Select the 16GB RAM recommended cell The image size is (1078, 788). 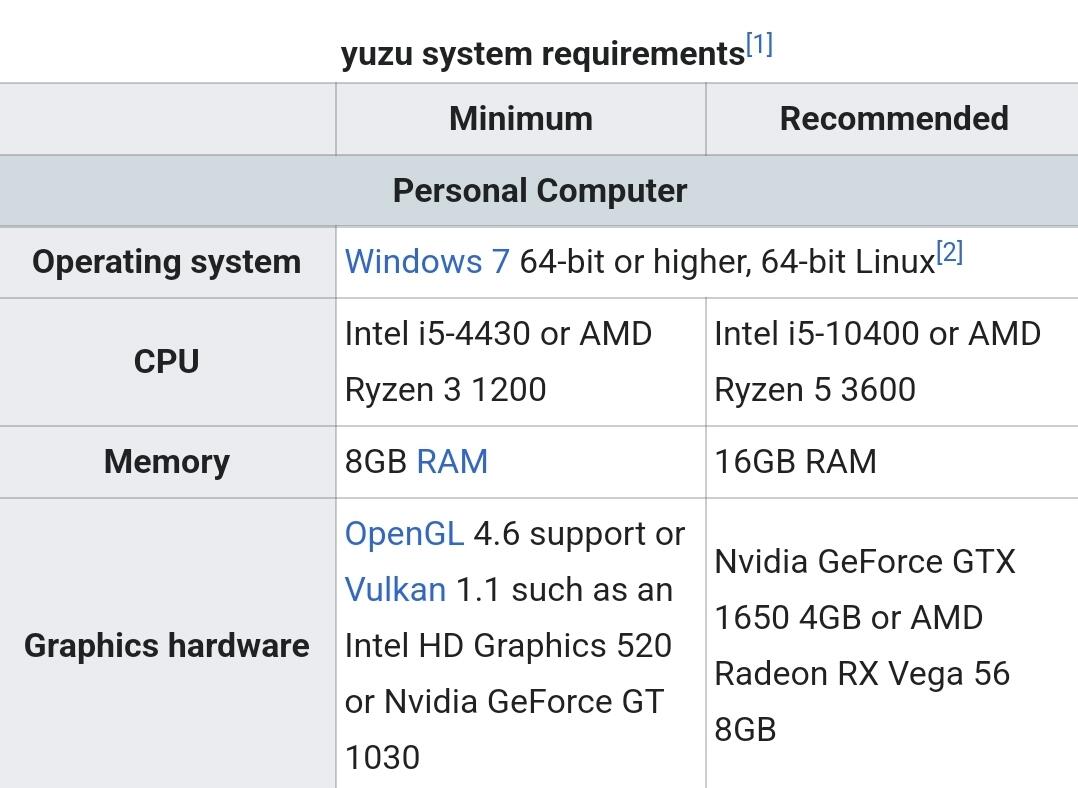point(795,462)
